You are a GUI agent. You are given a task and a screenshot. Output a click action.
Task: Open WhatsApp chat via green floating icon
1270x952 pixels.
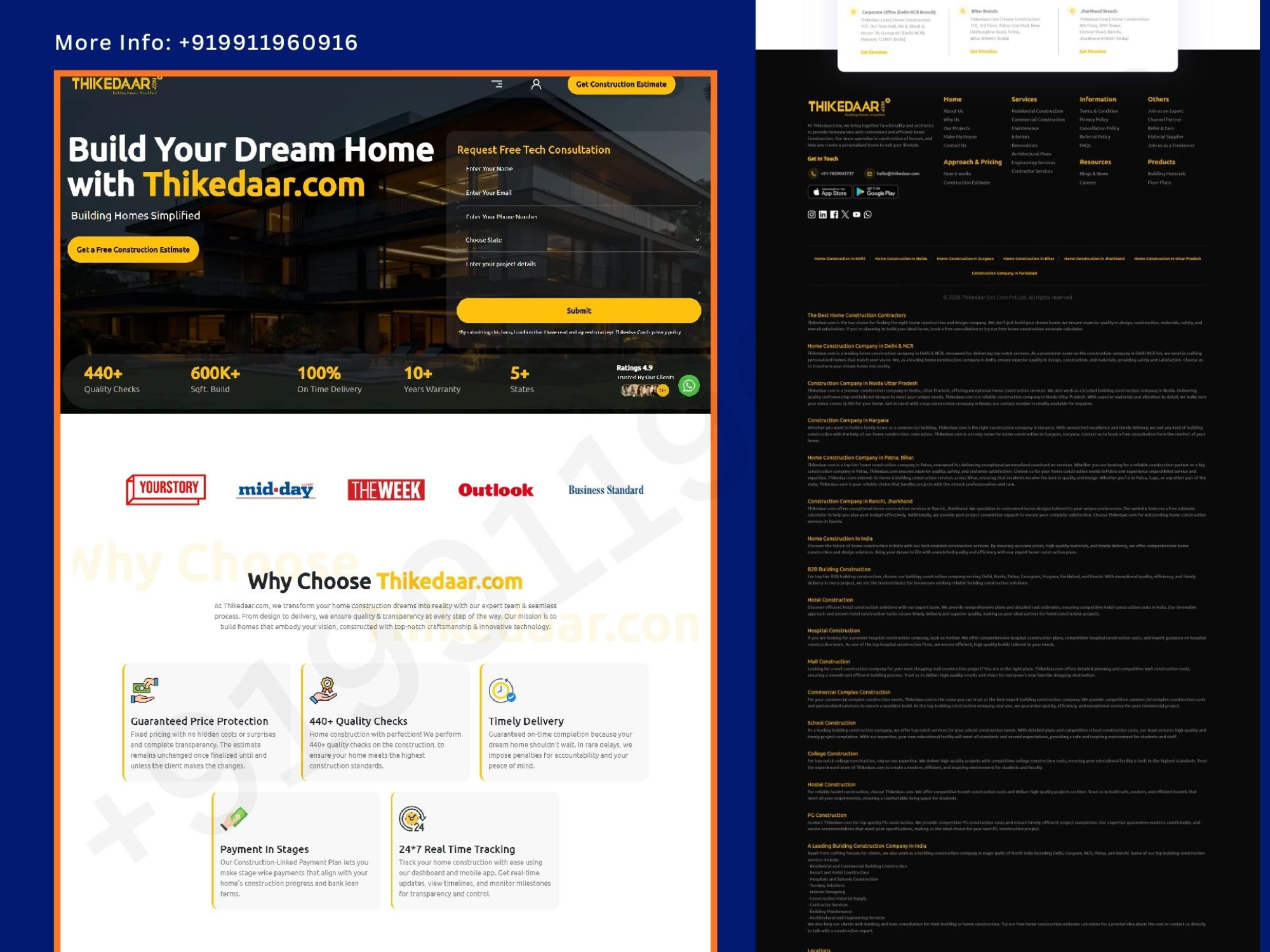pos(690,385)
